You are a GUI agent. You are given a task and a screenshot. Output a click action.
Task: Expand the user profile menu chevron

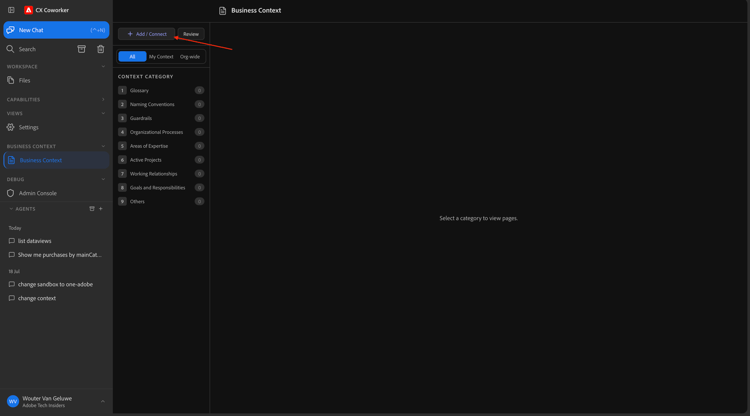click(x=102, y=401)
